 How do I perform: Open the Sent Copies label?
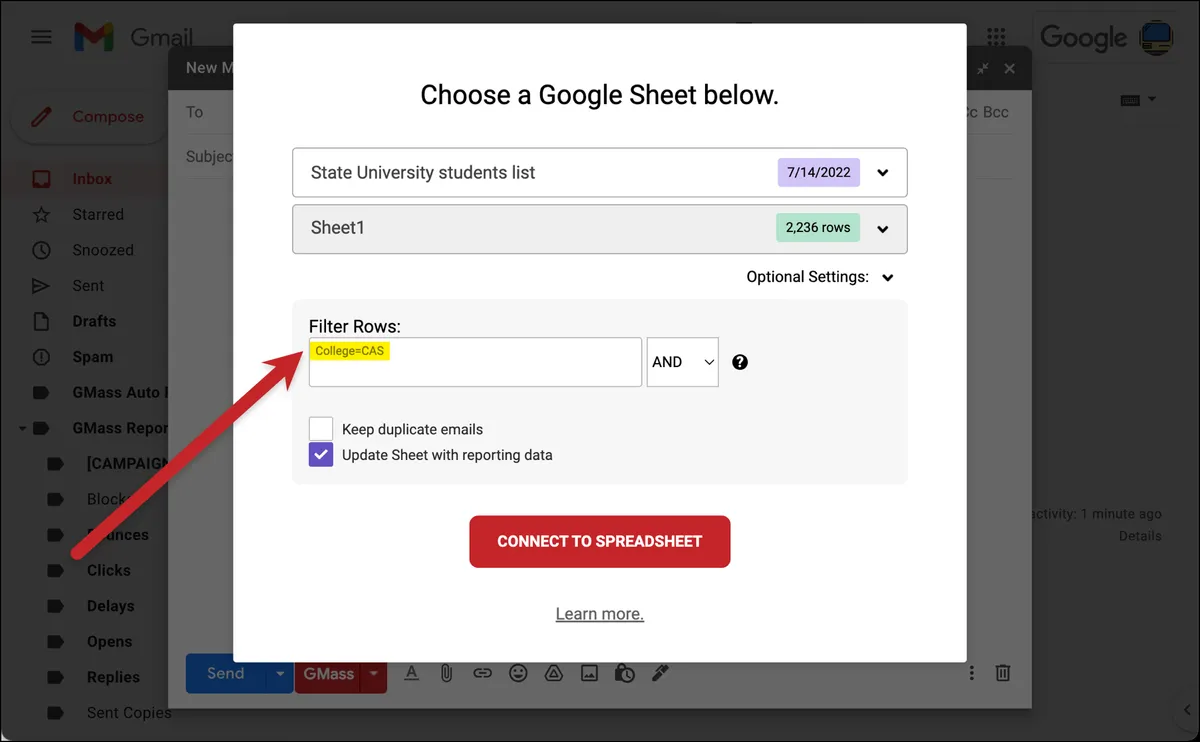pos(129,713)
